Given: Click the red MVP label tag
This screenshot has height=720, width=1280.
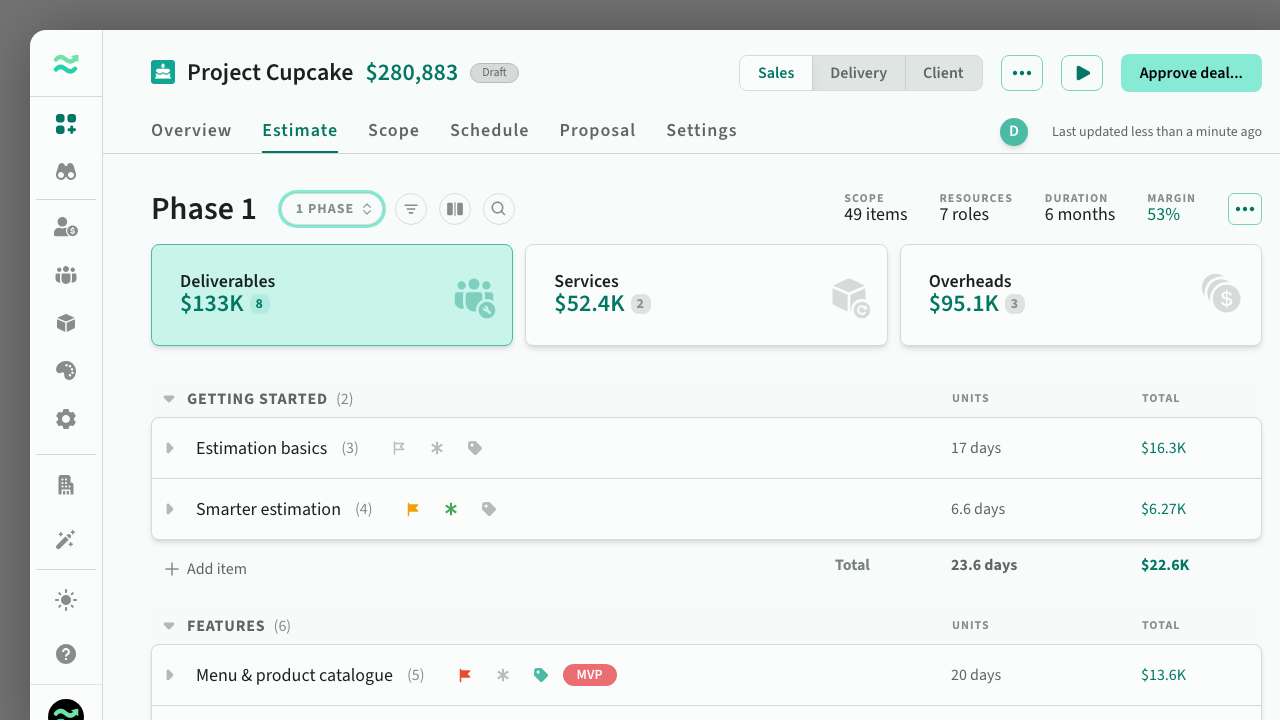Looking at the screenshot, I should coord(589,675).
